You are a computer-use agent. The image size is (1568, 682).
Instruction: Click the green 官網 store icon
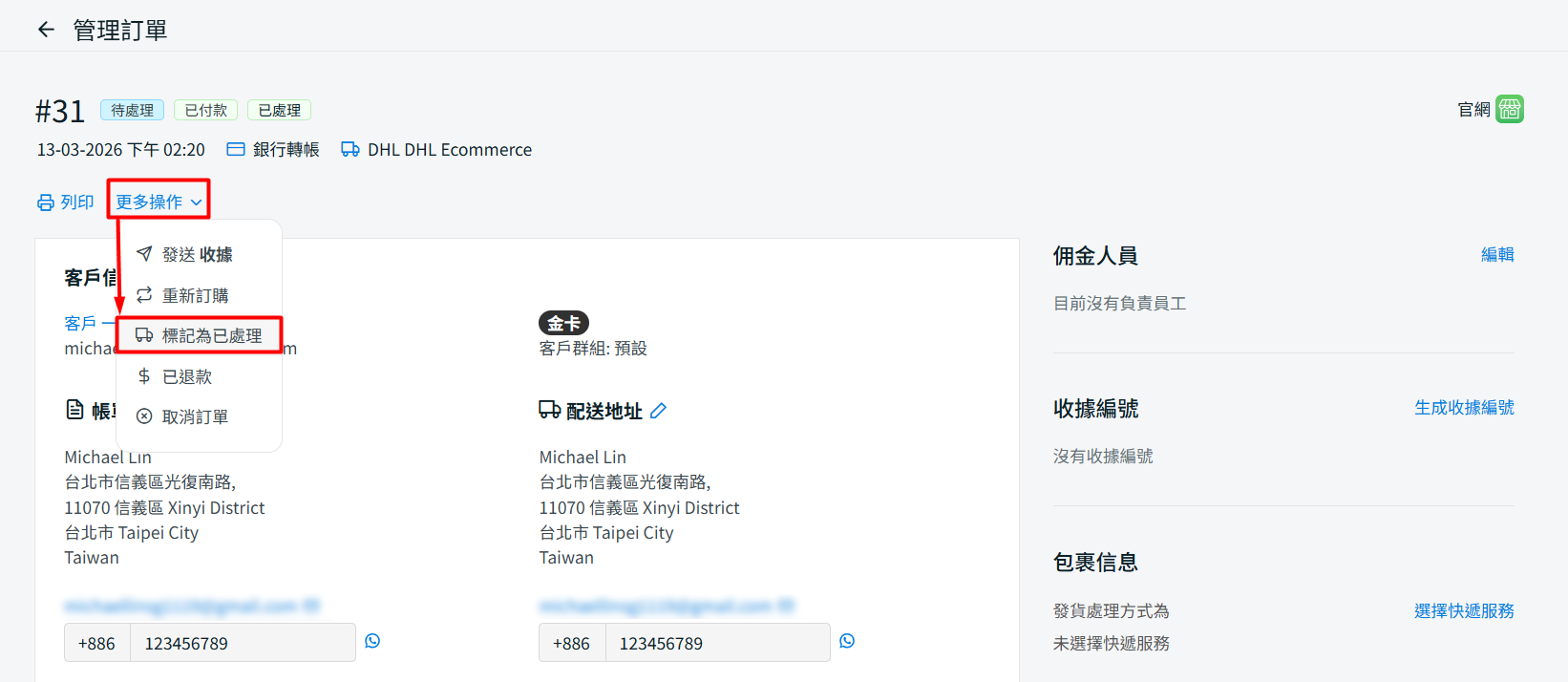tap(1510, 109)
